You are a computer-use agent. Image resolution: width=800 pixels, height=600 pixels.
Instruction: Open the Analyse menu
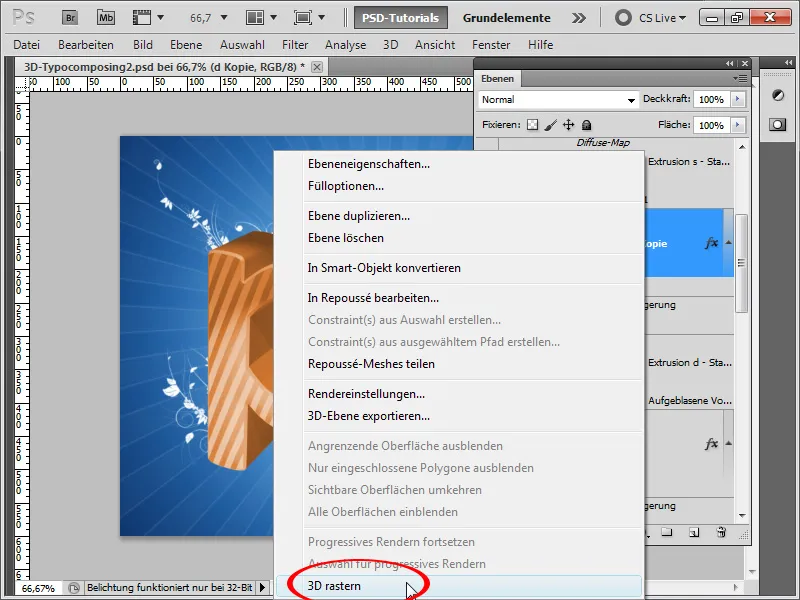[x=345, y=45]
